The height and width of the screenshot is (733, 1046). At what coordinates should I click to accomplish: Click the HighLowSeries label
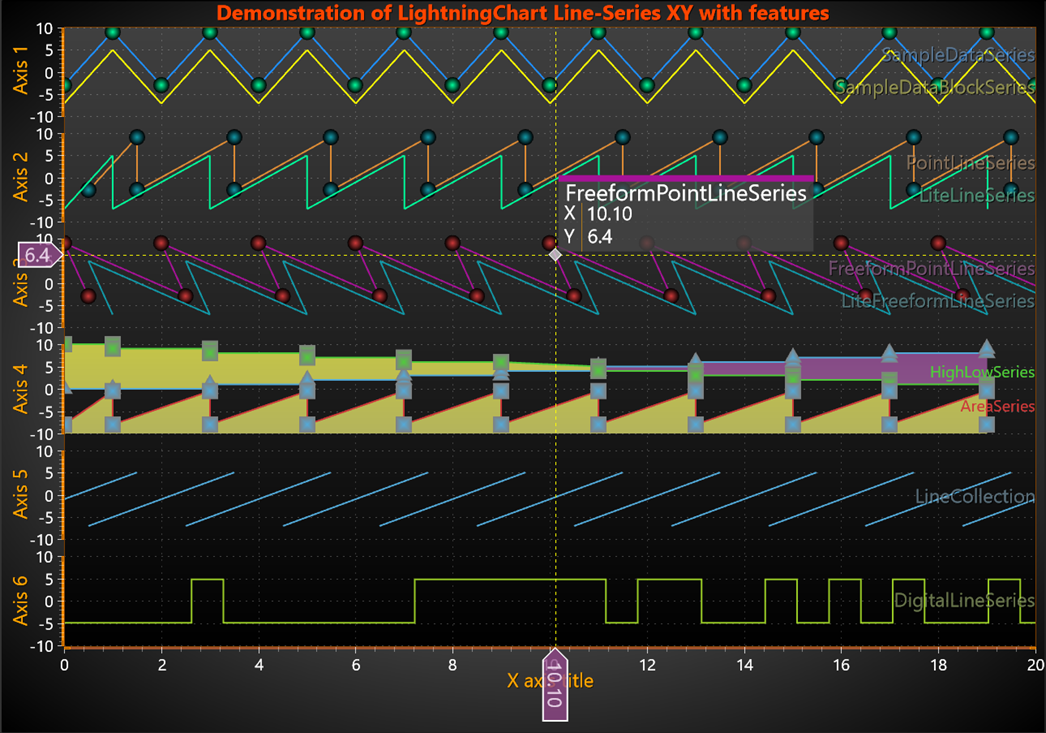982,372
